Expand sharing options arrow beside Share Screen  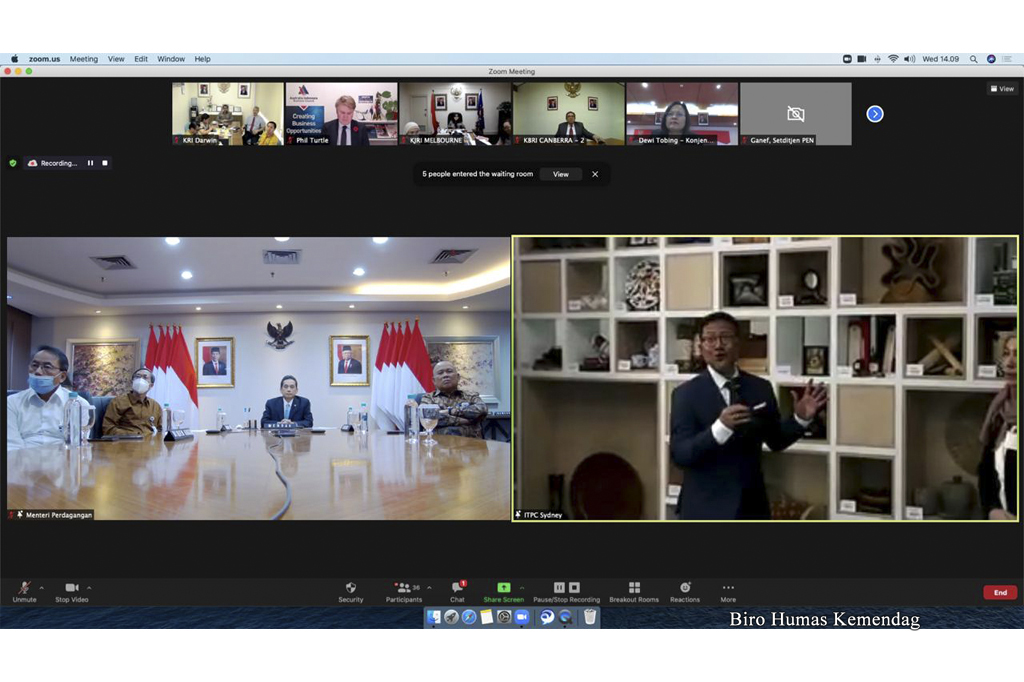[x=522, y=588]
